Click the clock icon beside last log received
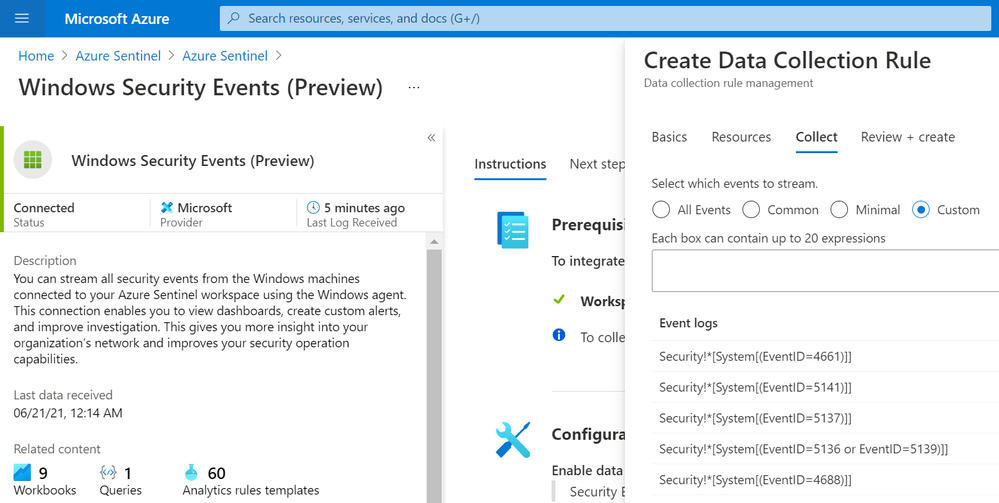Screen dimensions: 999x503 [313, 208]
